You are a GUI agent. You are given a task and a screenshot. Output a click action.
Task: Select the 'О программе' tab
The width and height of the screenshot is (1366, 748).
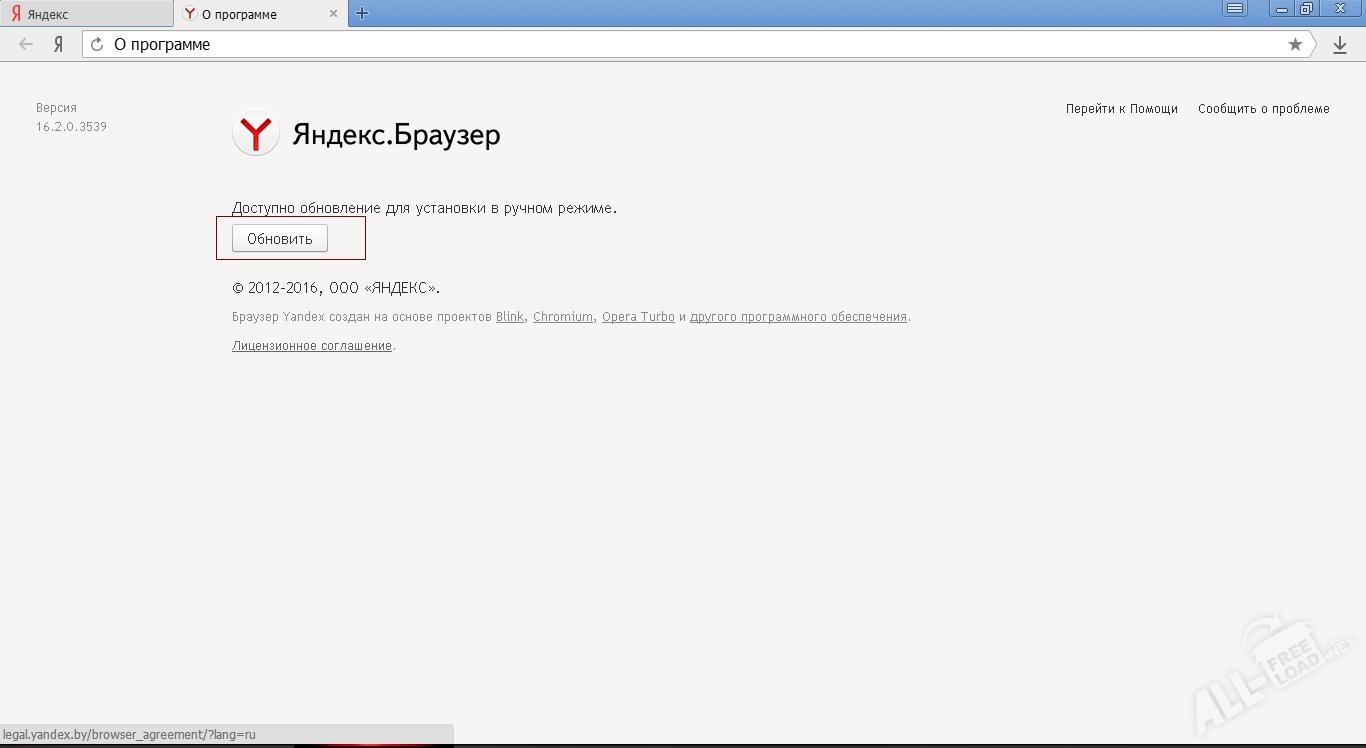250,14
